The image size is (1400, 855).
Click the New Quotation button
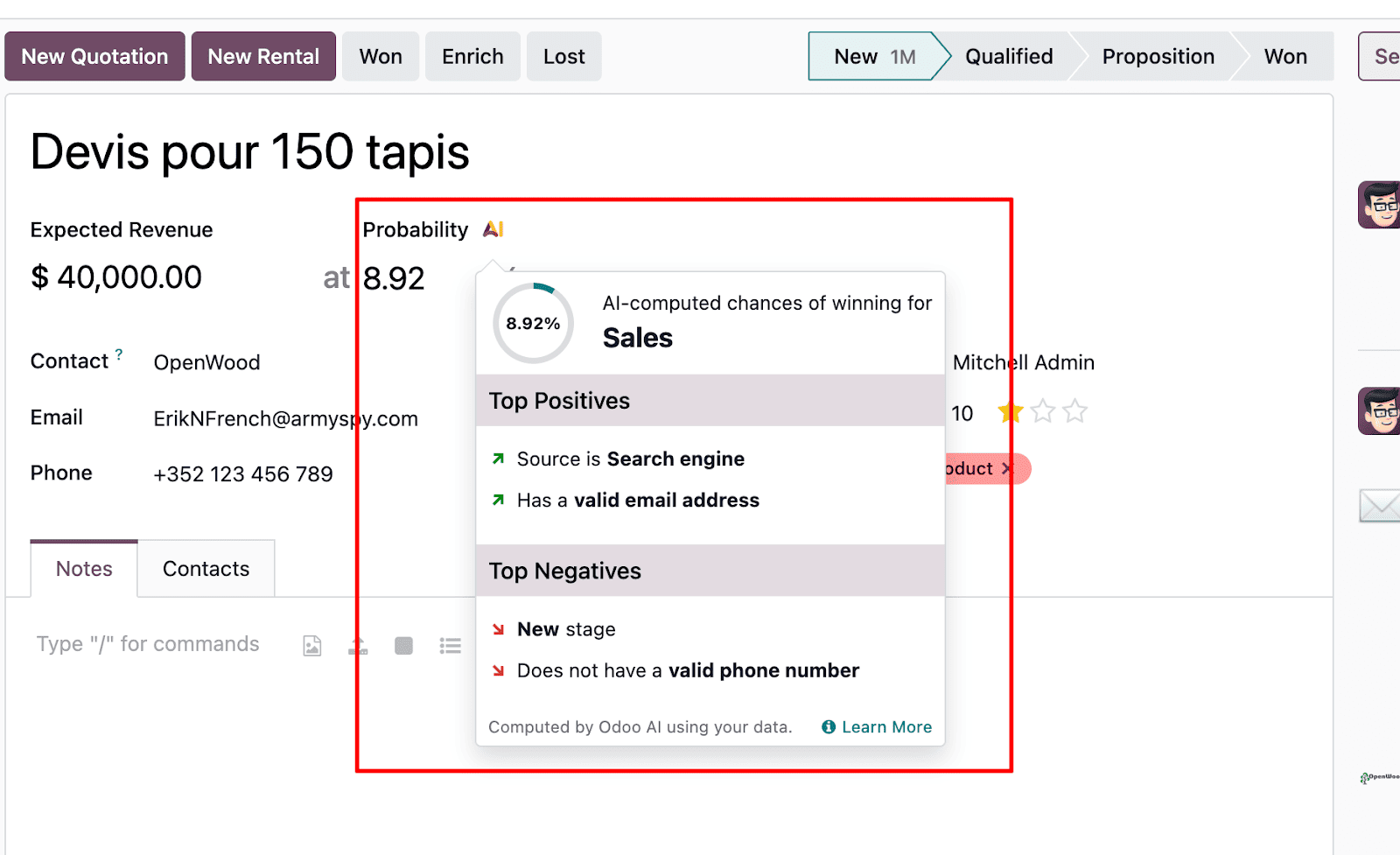tap(94, 56)
